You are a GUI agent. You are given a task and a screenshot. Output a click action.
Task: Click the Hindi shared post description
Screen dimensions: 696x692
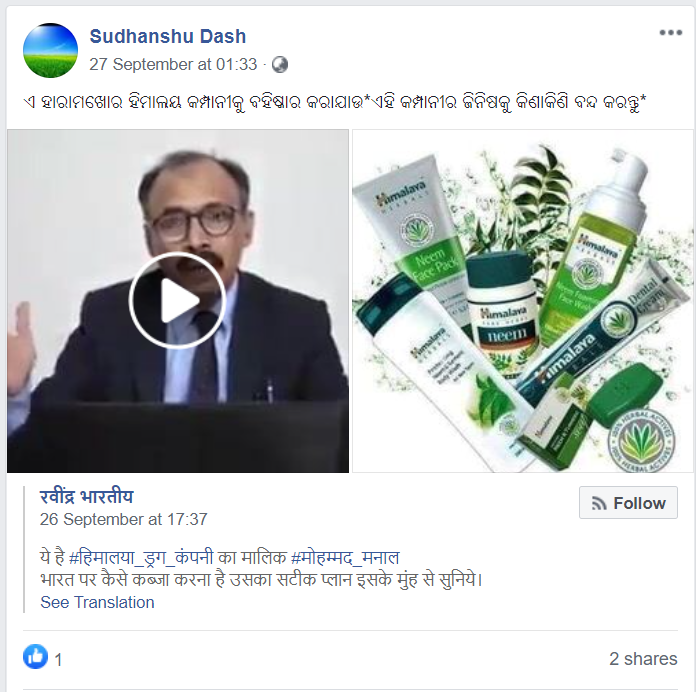pos(261,569)
